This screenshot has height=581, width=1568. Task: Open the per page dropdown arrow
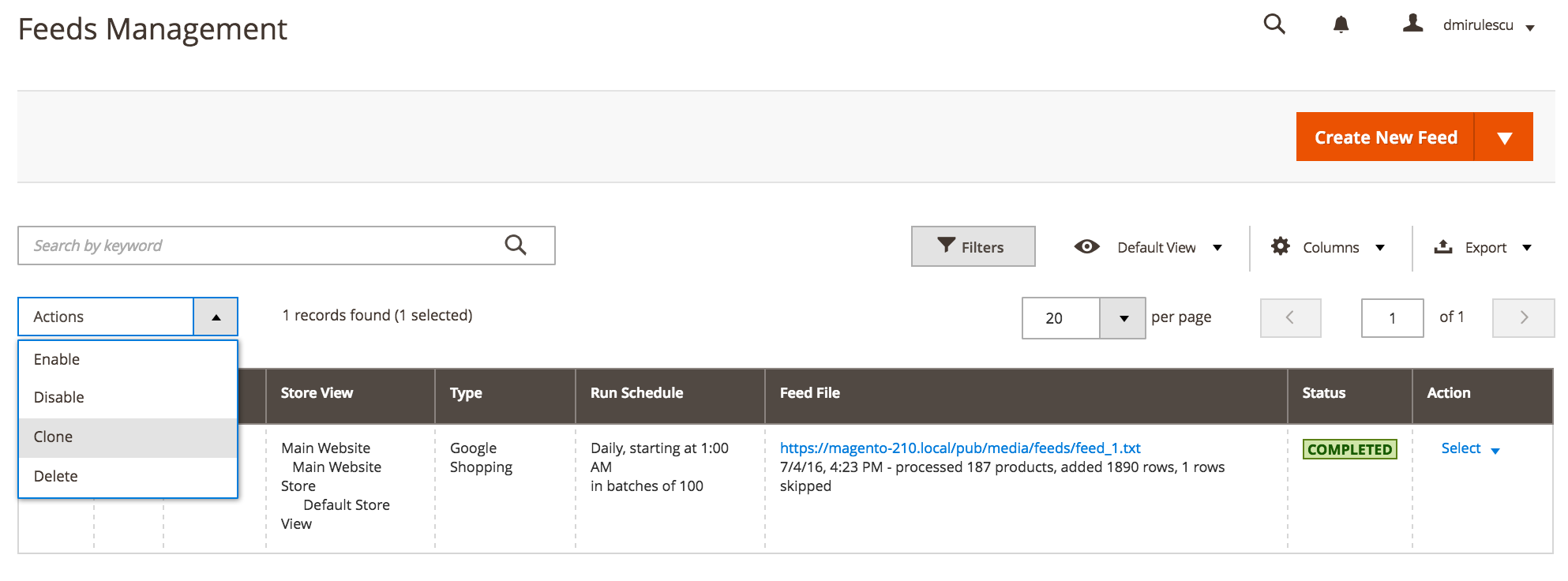[x=1123, y=318]
